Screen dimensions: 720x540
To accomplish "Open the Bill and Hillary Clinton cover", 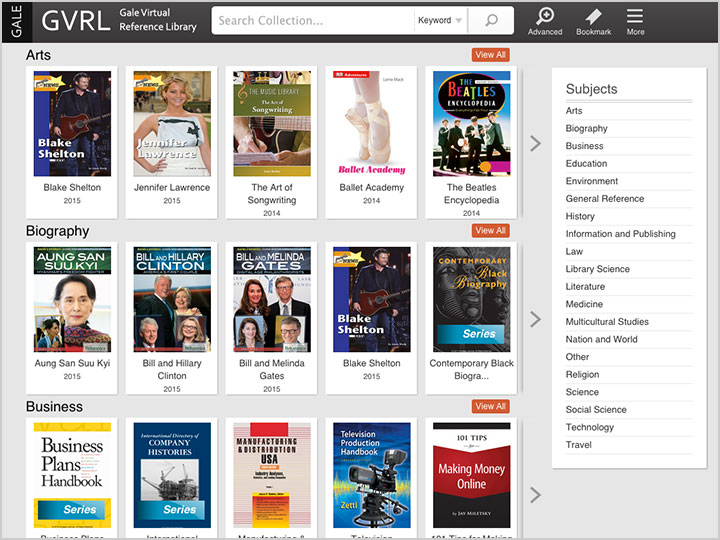I will pos(172,299).
